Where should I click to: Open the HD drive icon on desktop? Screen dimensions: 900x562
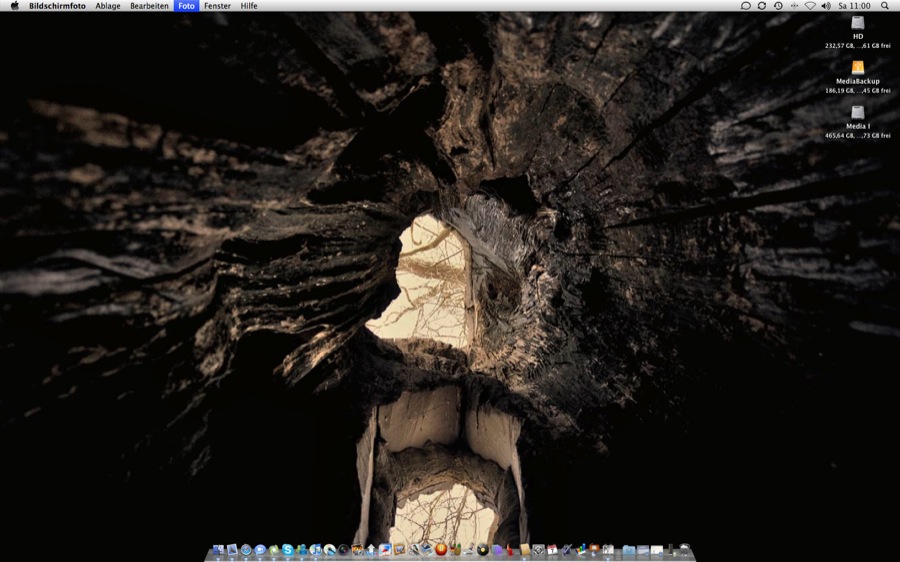pos(857,23)
